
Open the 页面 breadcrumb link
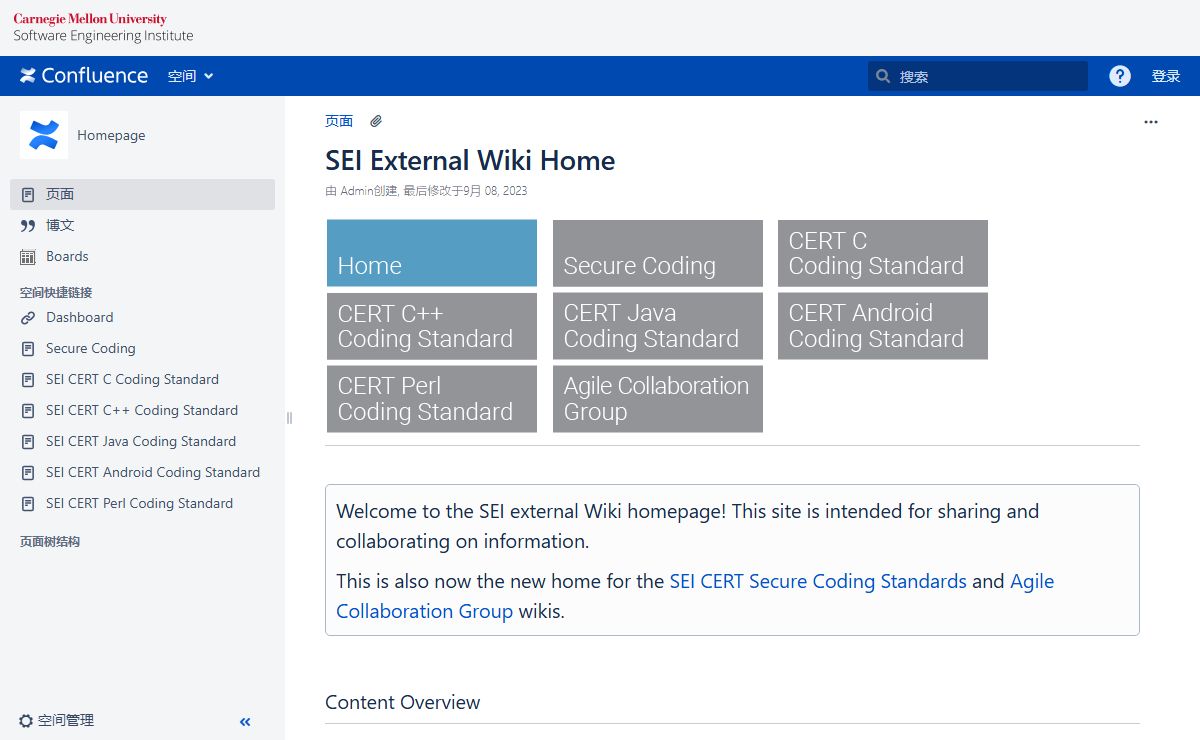click(339, 121)
